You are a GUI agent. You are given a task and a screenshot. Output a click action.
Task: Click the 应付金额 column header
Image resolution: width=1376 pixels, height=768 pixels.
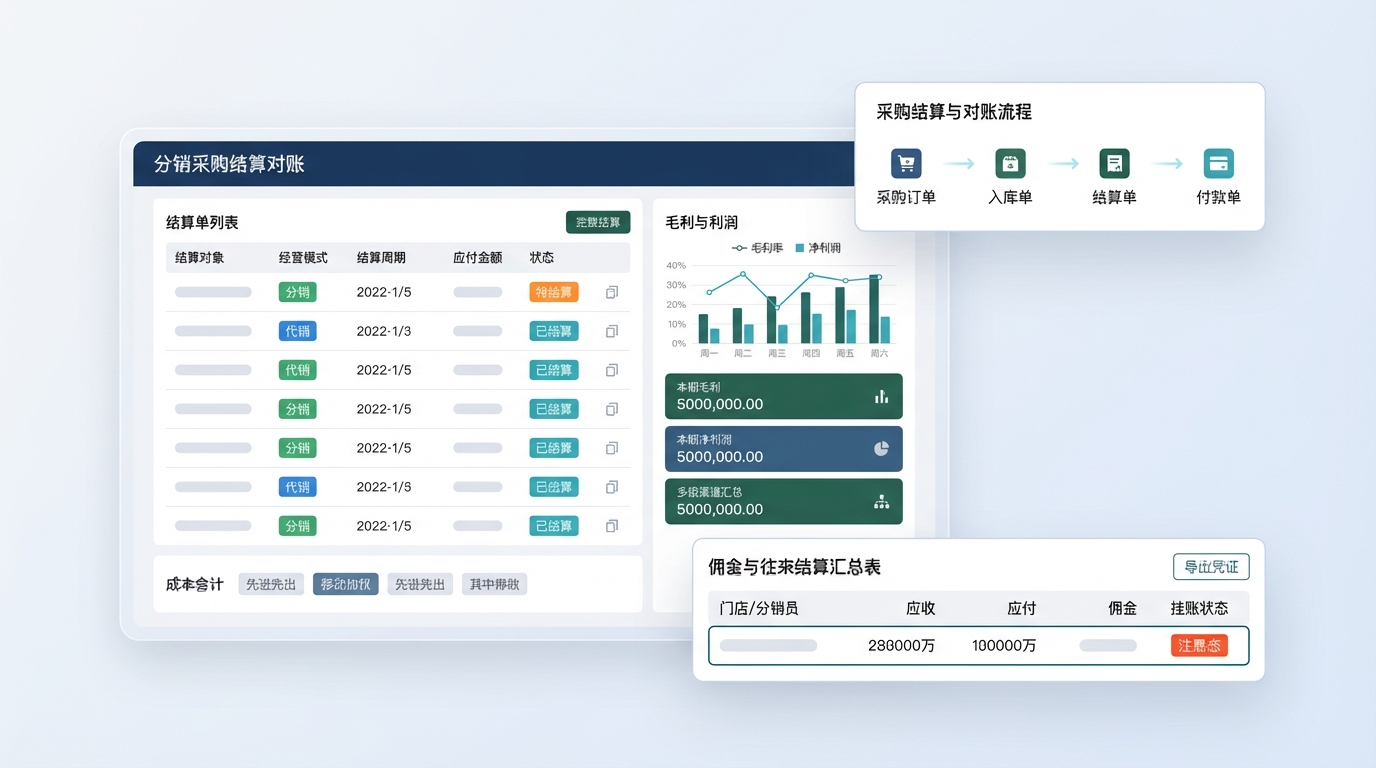coord(477,258)
